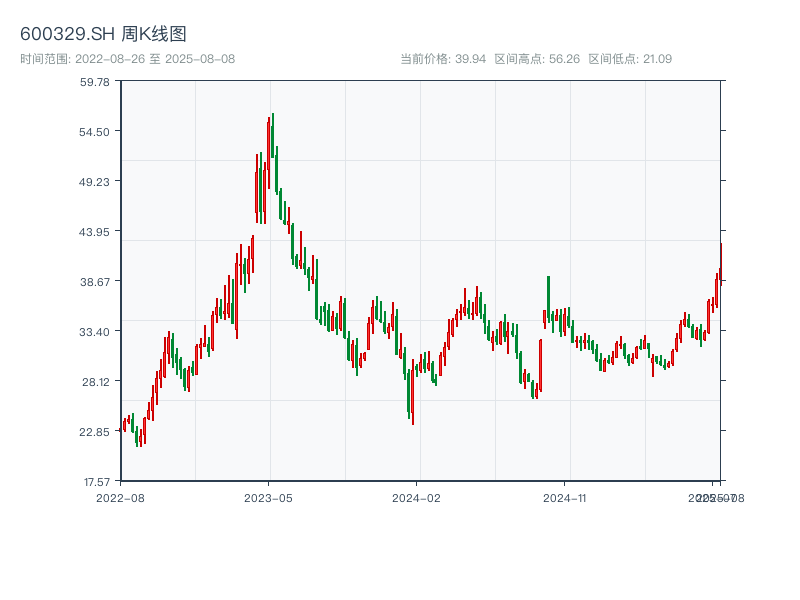Click the 区间高点: 56.26 label
Image resolution: width=800 pixels, height=600 pixels.
(x=537, y=59)
